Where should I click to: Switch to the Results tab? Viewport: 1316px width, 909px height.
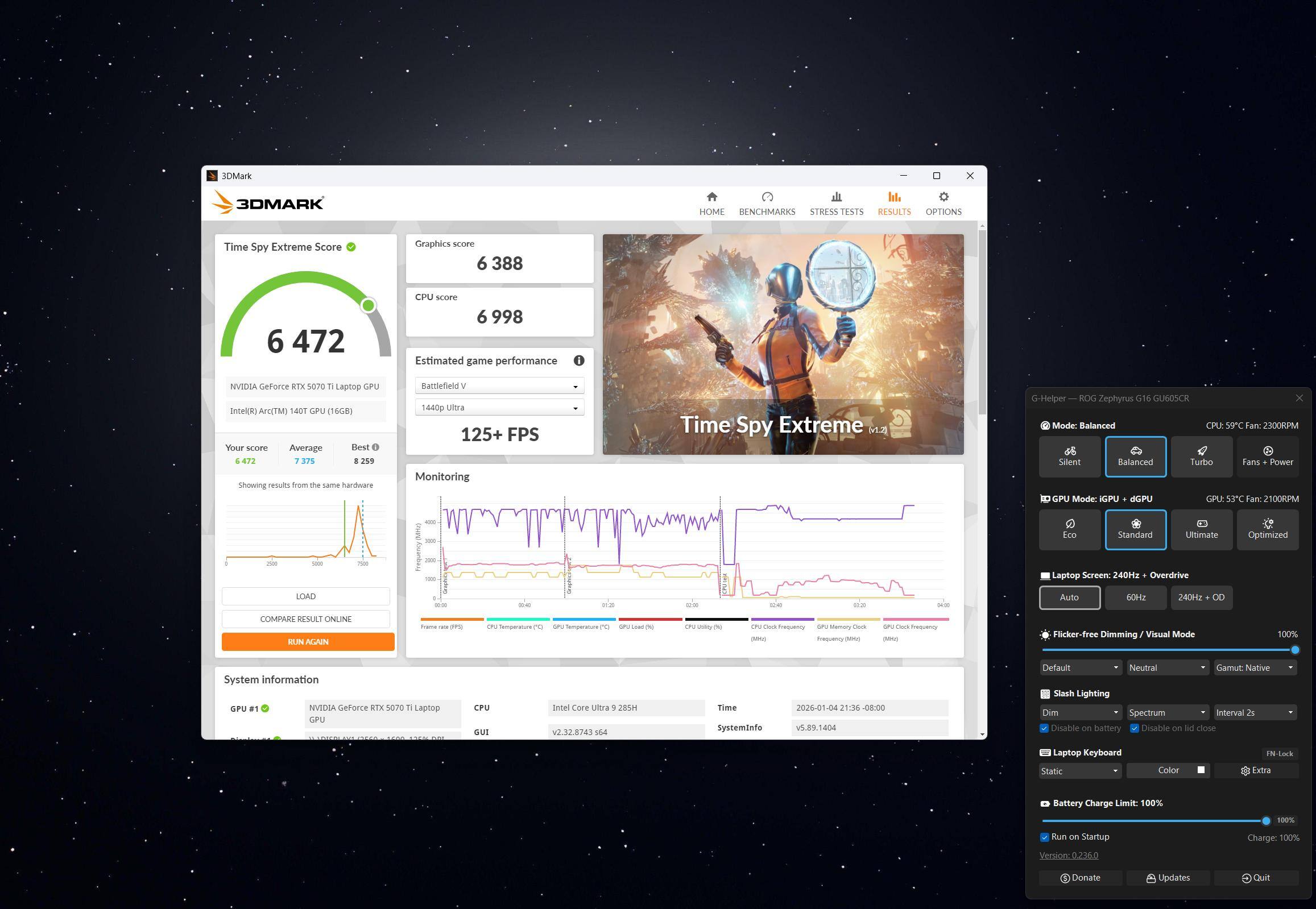(x=894, y=204)
